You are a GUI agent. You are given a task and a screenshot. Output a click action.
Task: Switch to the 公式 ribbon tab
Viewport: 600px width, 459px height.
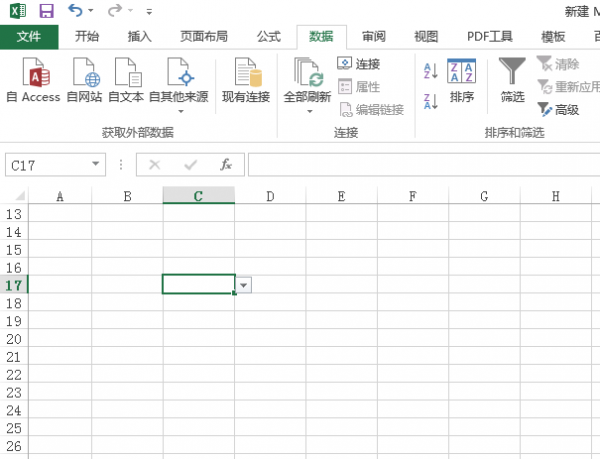click(269, 37)
